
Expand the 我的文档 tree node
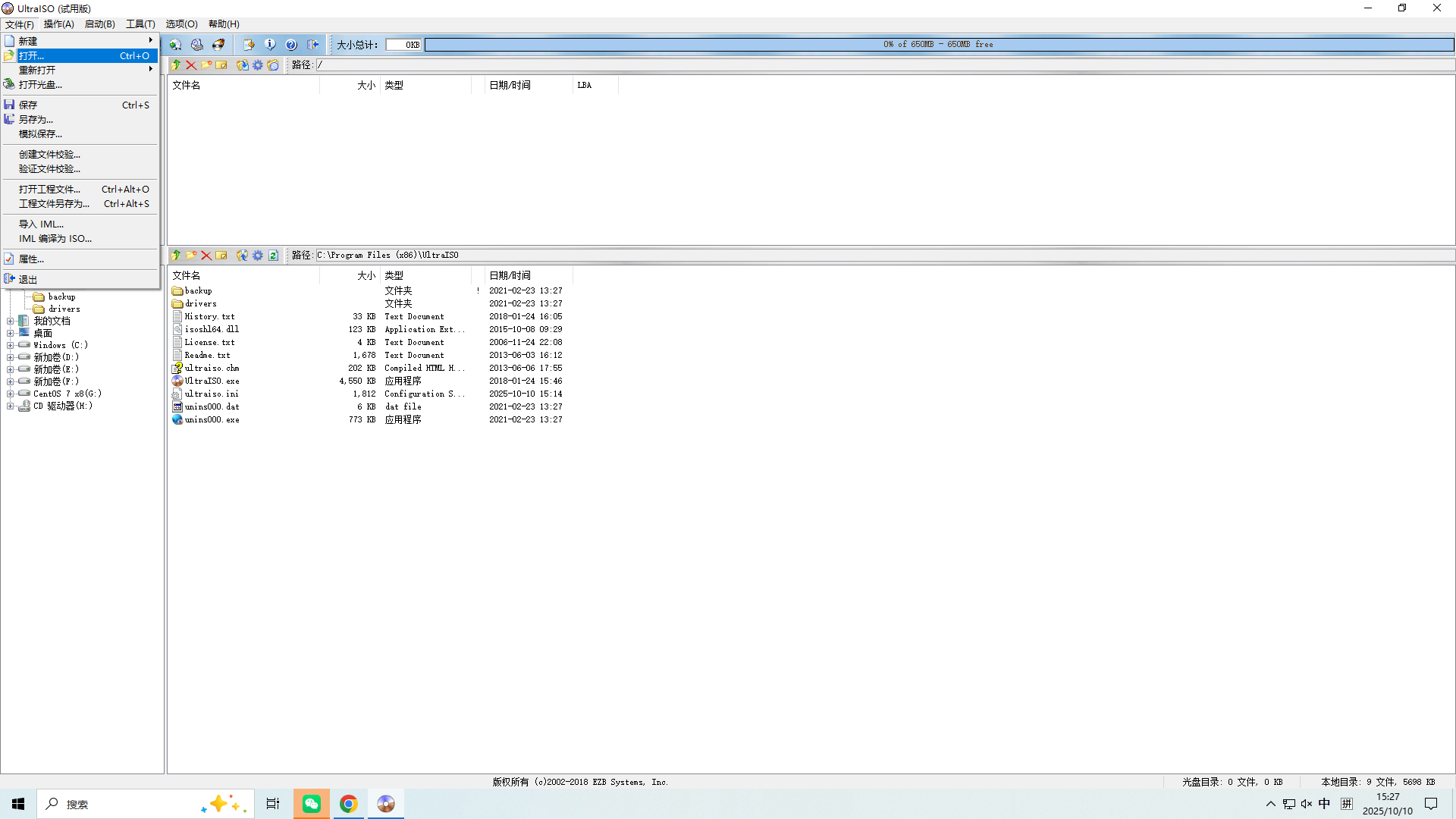[x=11, y=321]
